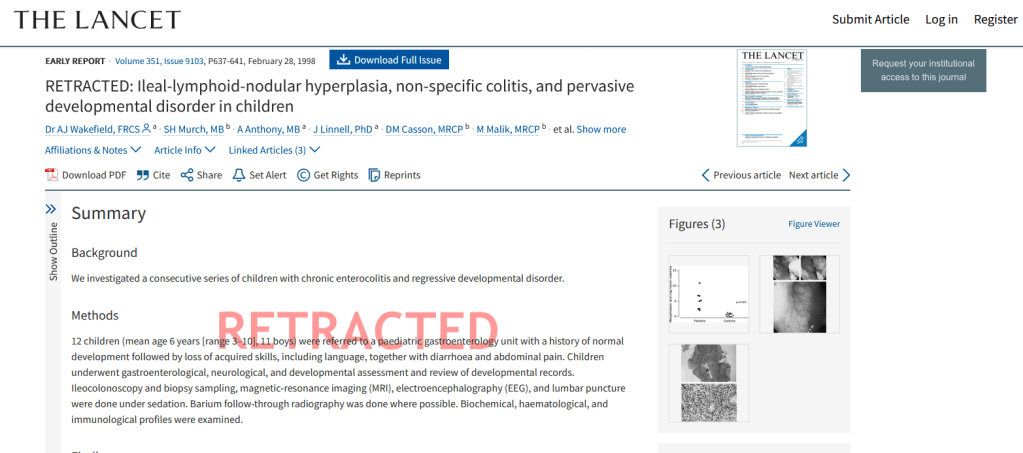Click the Share icon
Viewport: 1023px width, 453px height.
coord(187,175)
